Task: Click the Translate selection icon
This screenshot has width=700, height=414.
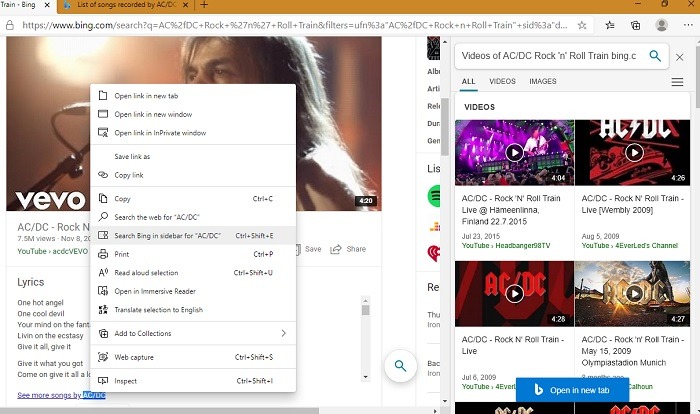Action: pyautogui.click(x=103, y=309)
